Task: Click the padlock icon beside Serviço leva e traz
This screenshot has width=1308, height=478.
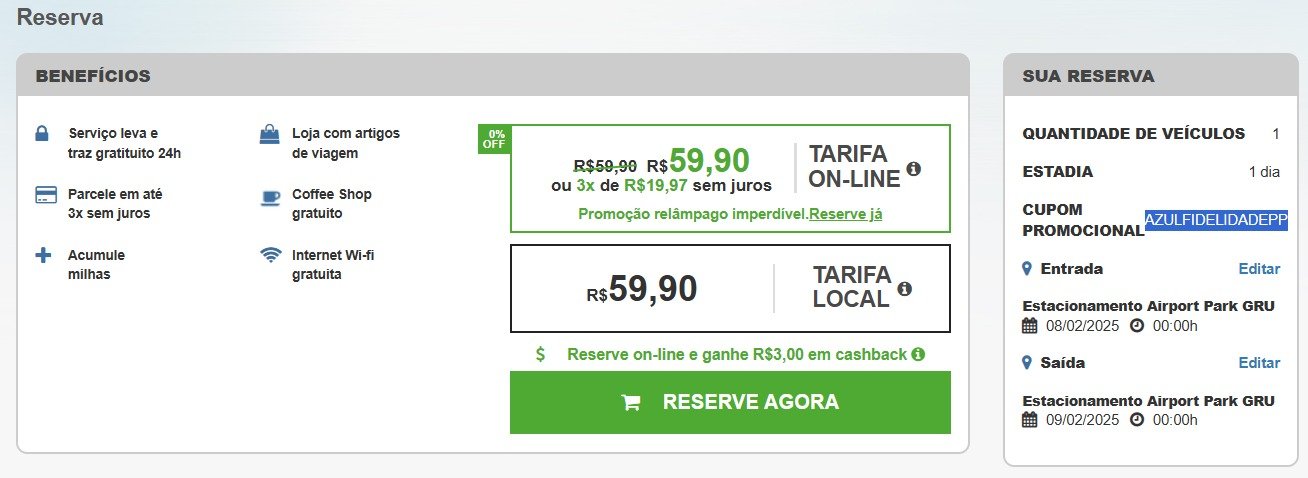Action: coord(42,133)
